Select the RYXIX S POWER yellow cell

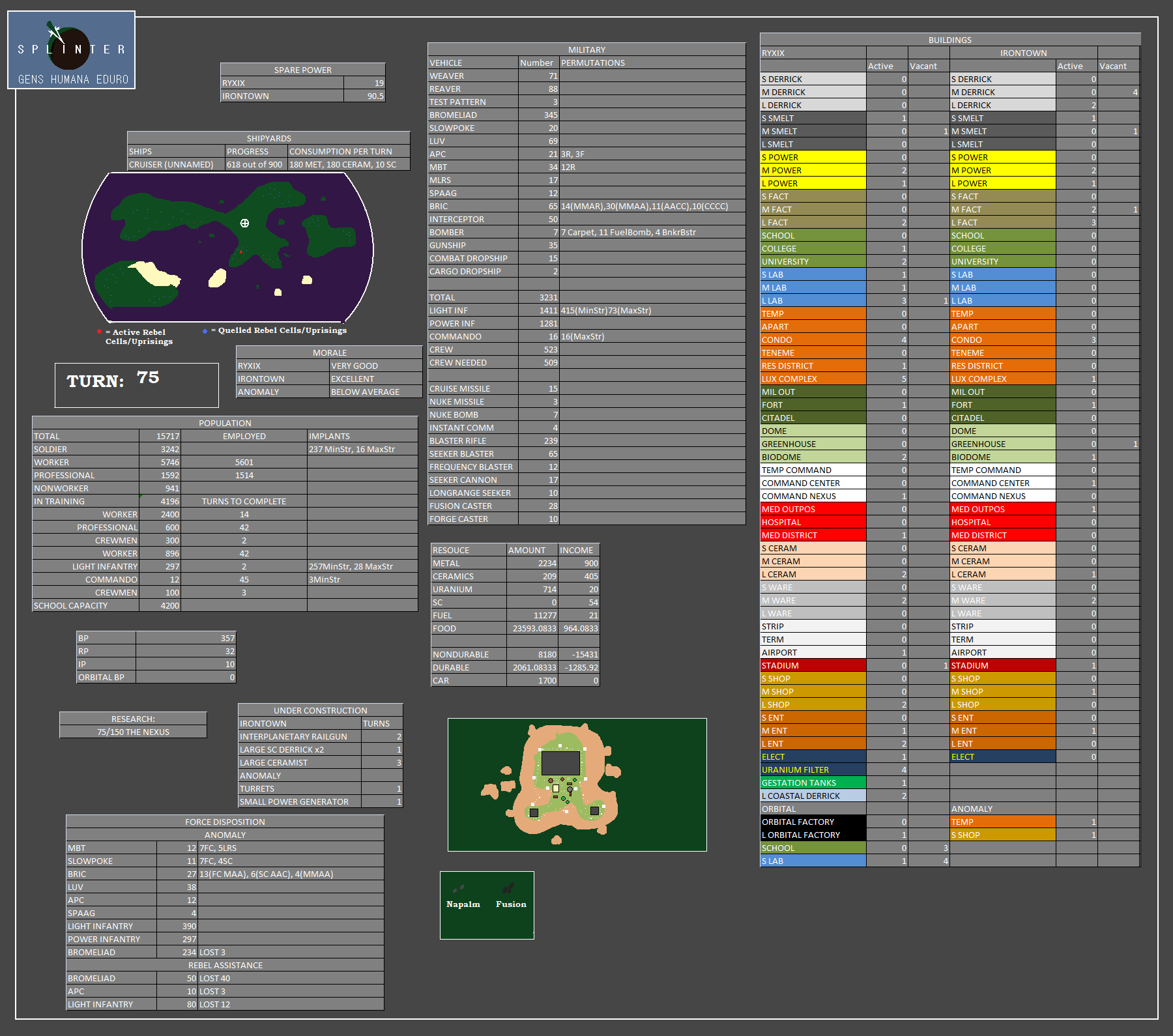[813, 157]
